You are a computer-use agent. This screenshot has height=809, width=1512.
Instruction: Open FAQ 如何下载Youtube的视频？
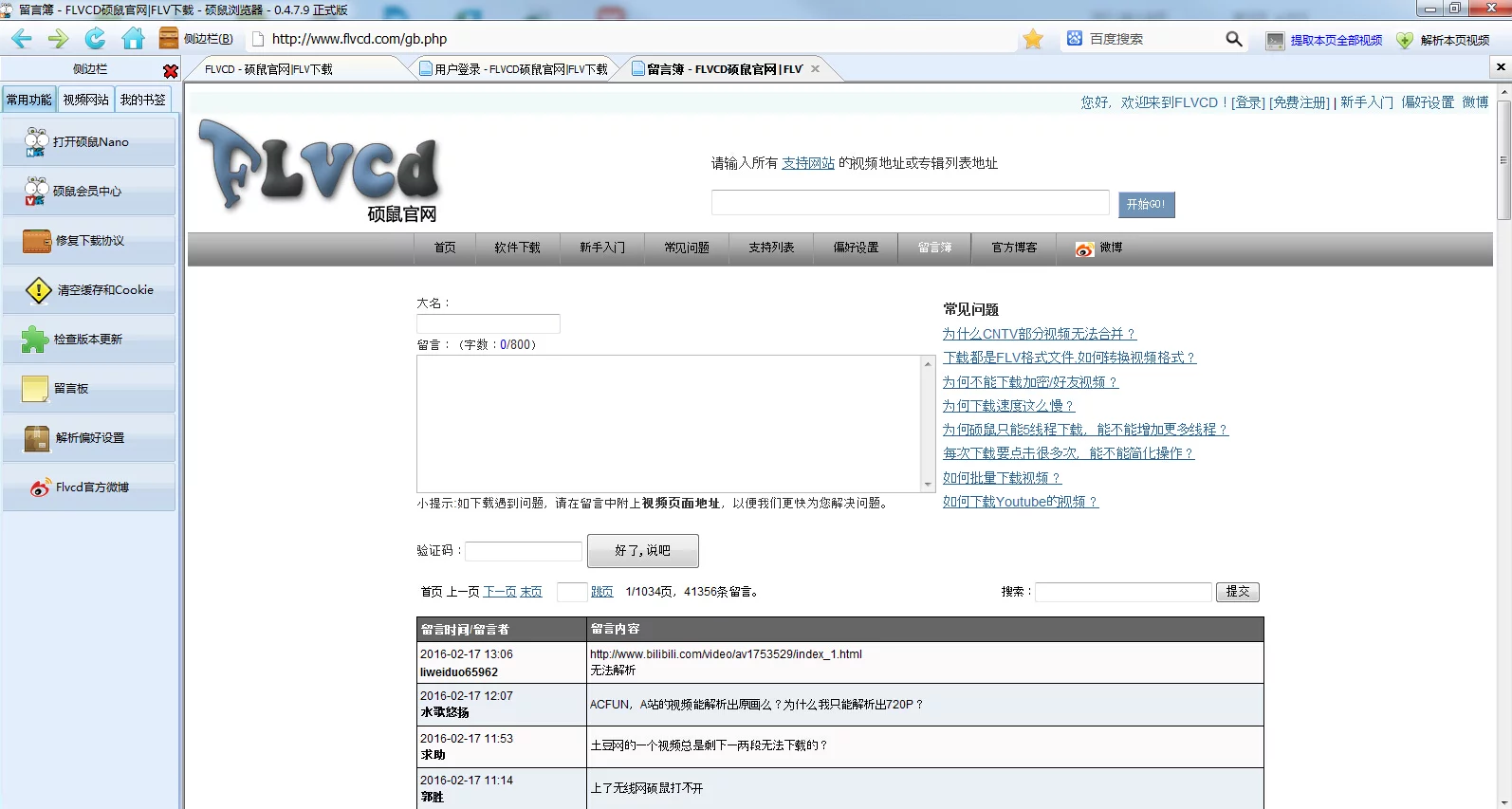coord(1021,502)
